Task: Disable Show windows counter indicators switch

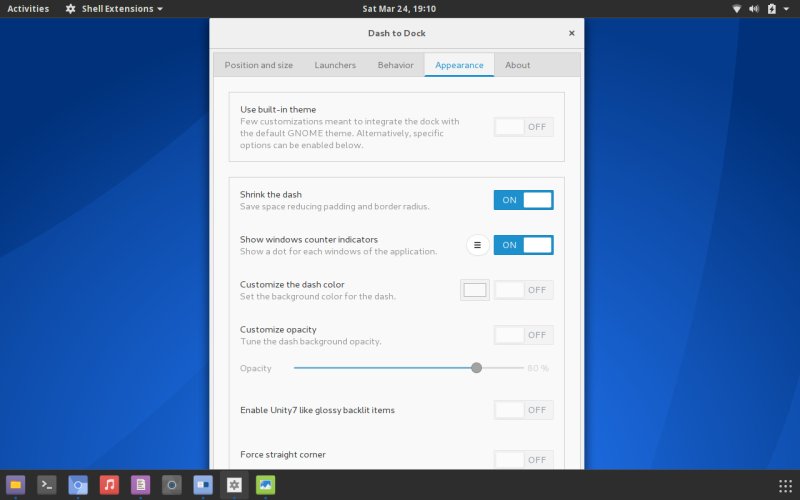Action: [x=523, y=245]
